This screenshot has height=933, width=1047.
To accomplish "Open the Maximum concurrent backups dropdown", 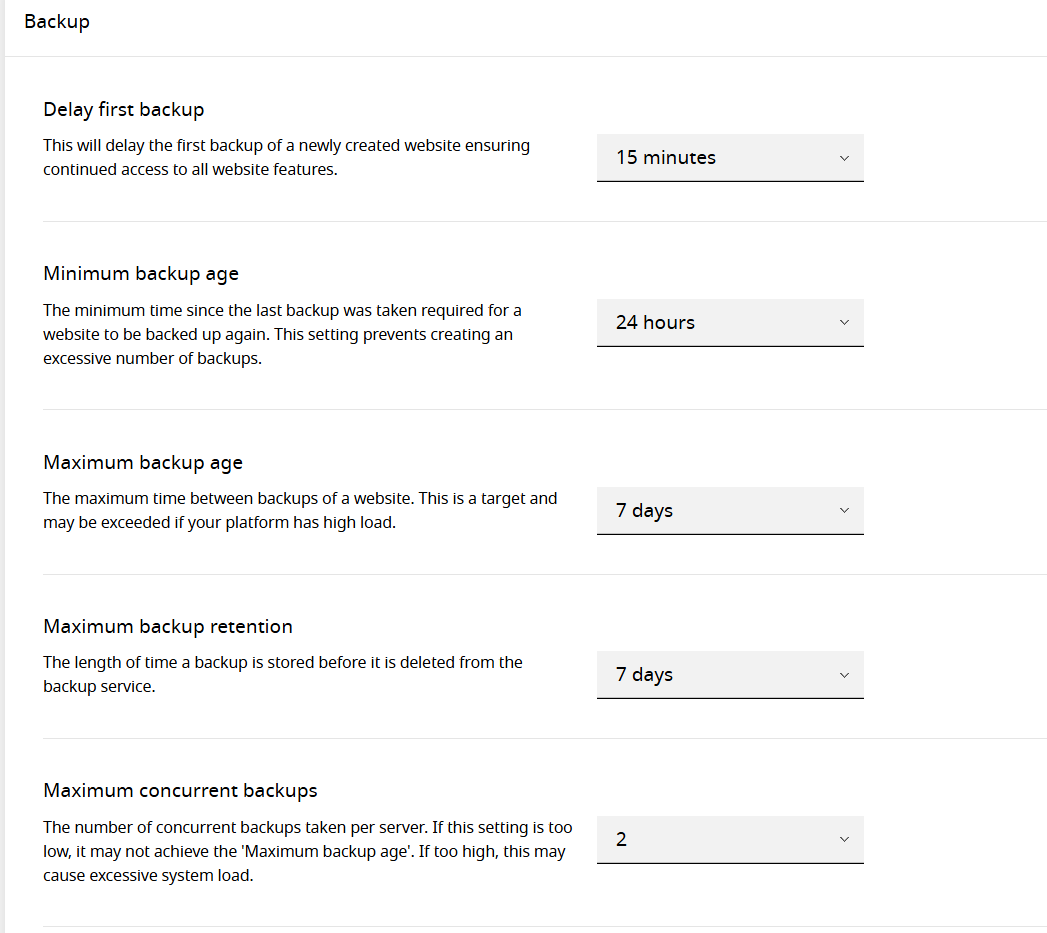I will [729, 839].
